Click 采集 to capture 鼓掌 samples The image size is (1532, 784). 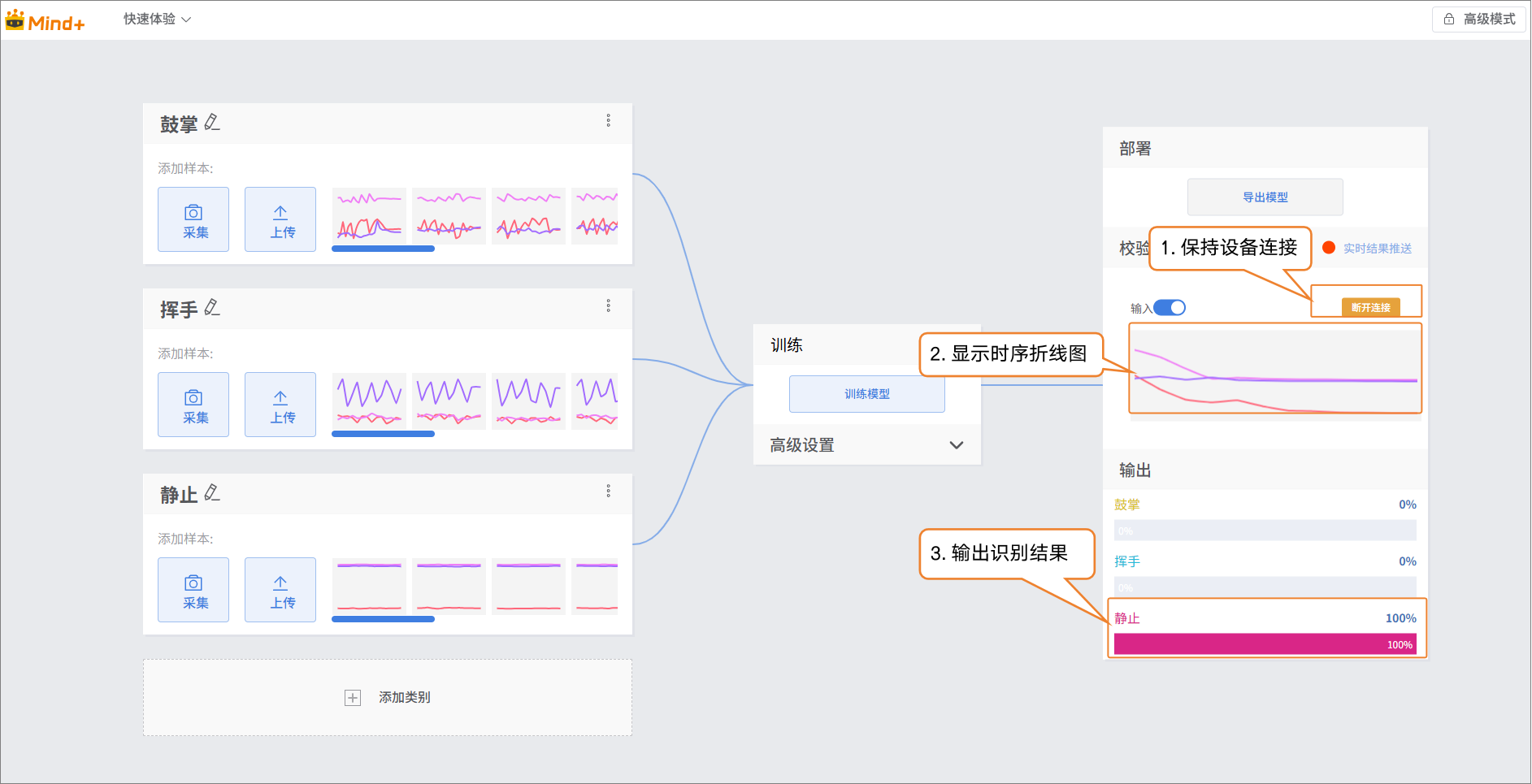tap(193, 220)
